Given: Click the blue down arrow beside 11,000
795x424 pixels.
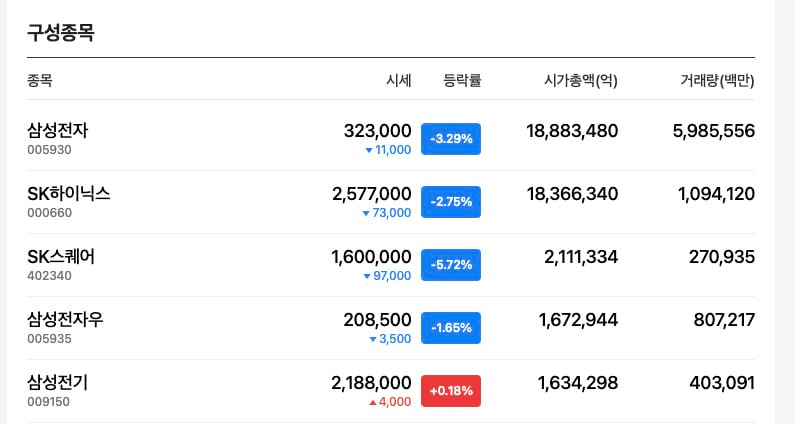Looking at the screenshot, I should click(x=369, y=150).
